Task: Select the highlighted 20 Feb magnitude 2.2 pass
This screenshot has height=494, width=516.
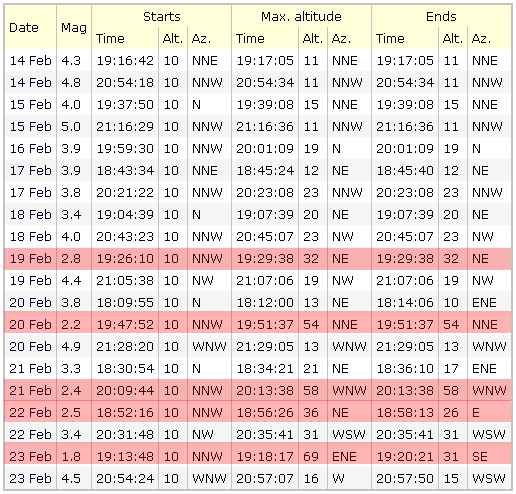Action: [x=30, y=325]
